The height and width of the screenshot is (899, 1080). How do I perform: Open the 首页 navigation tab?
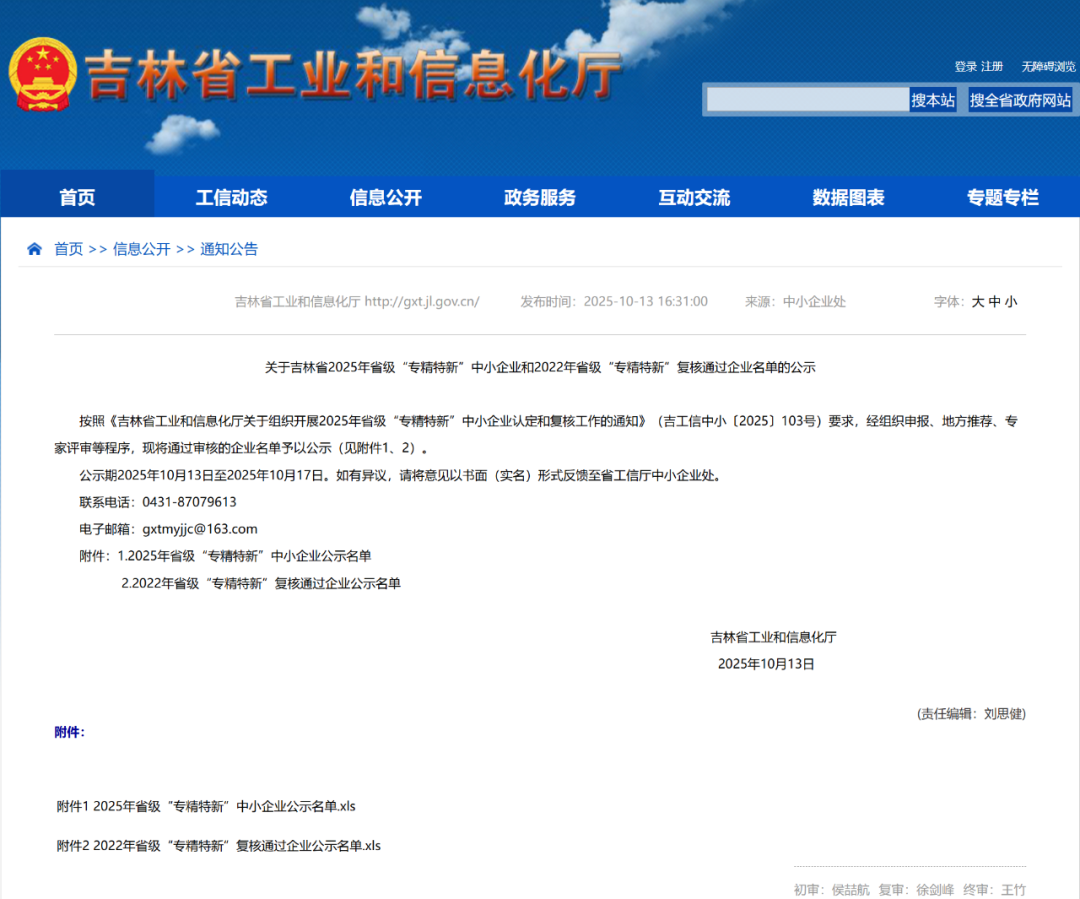point(77,198)
